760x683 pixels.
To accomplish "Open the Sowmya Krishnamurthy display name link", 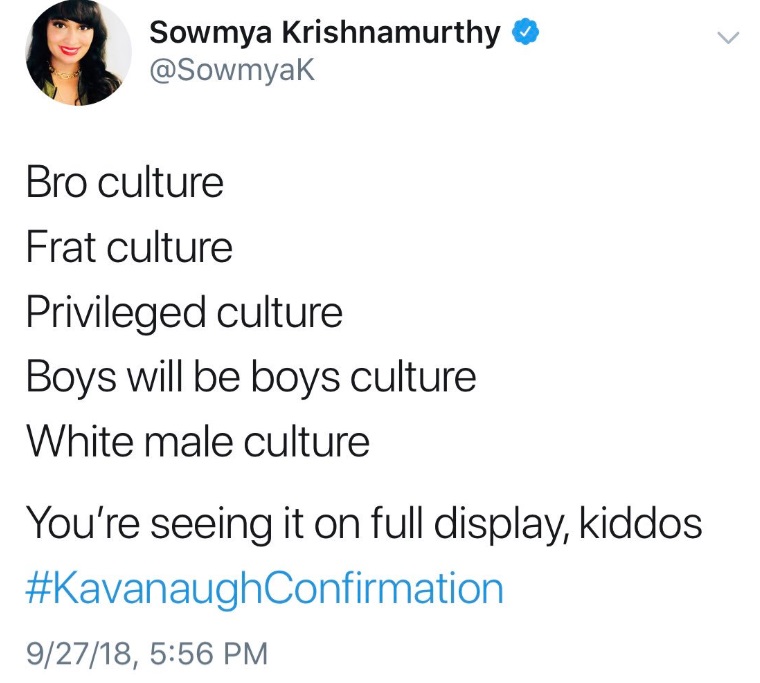I will [x=324, y=32].
